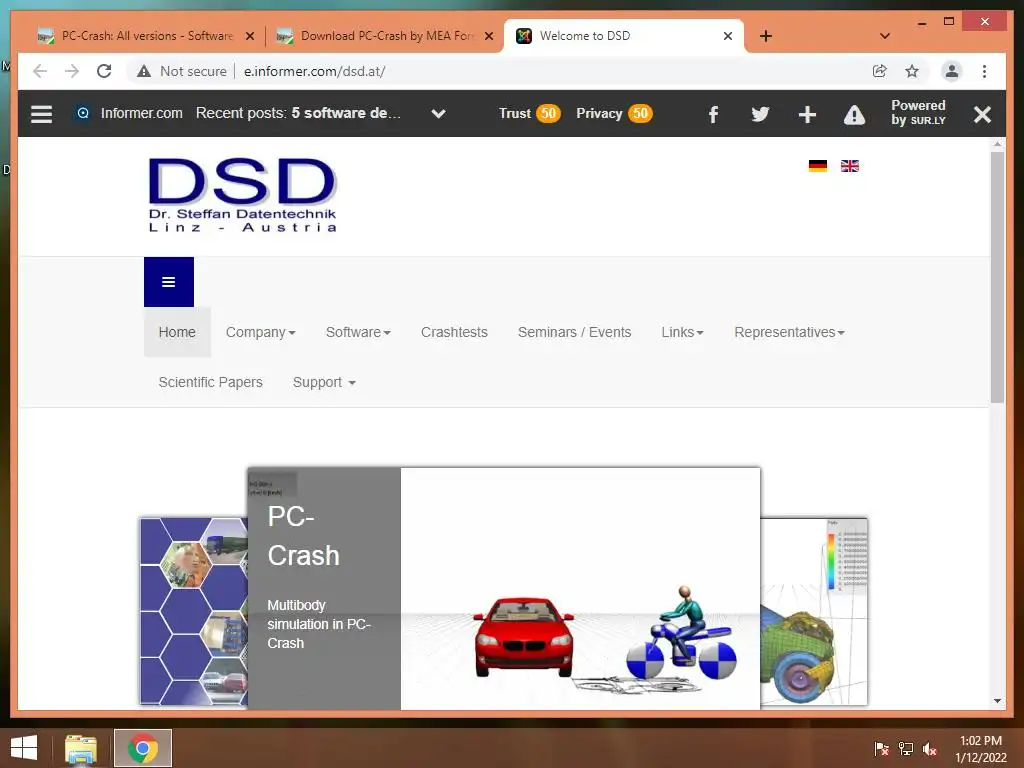Open the Scientific Papers page
Image resolution: width=1024 pixels, height=768 pixels.
[x=210, y=382]
